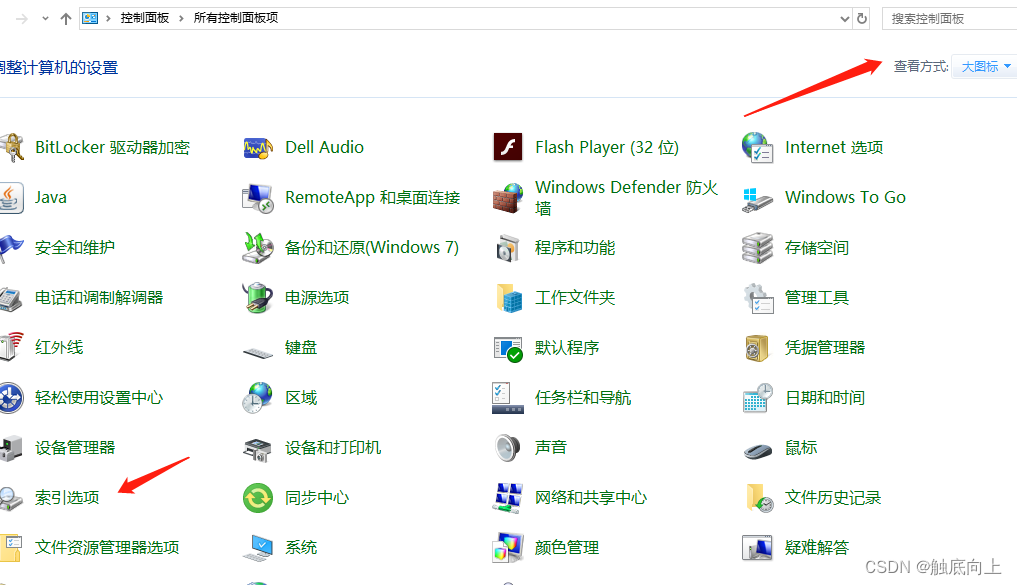Open the 鼠标 text link
This screenshot has height=585, width=1017.
click(x=801, y=448)
